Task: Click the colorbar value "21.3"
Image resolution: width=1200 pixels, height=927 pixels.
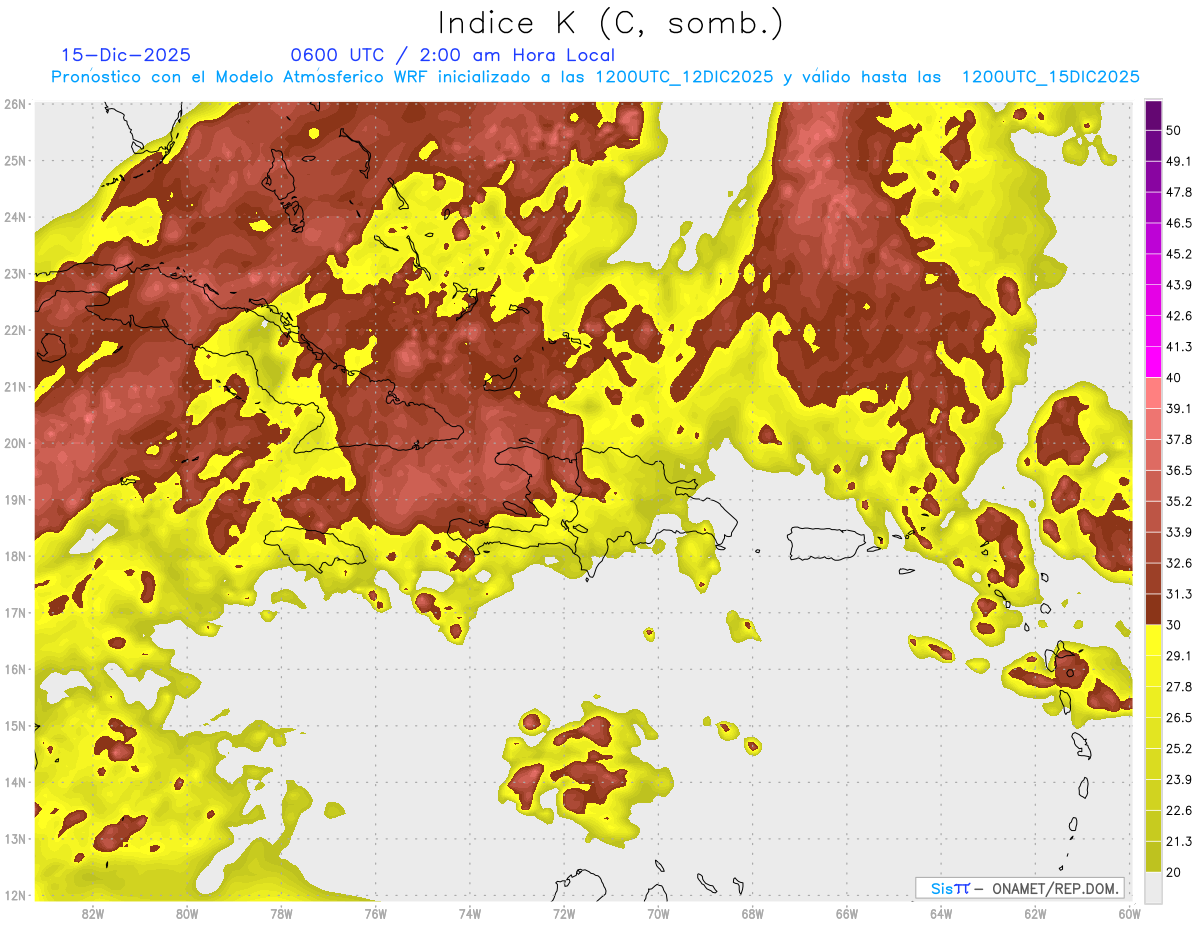Action: [x=1179, y=842]
